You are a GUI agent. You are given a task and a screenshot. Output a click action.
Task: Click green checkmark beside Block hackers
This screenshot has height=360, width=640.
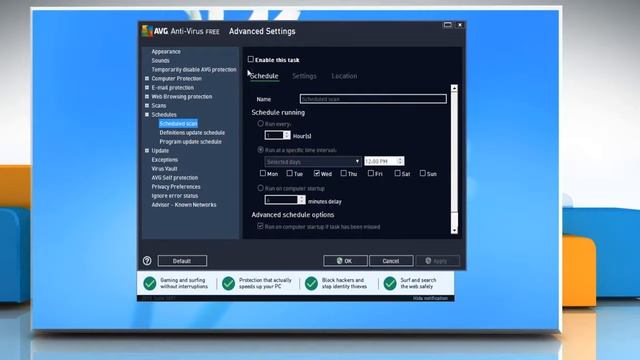(311, 283)
